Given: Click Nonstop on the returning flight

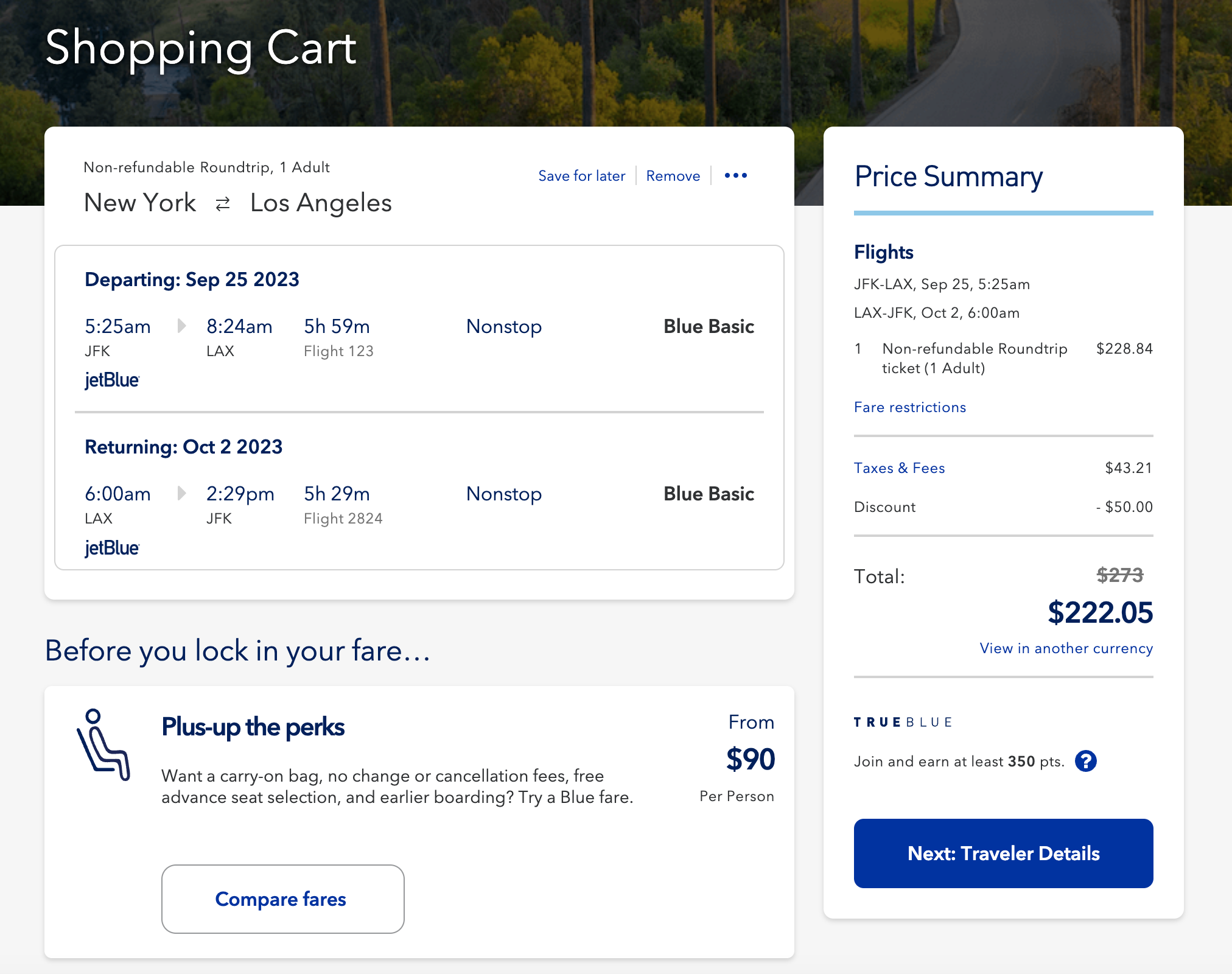Looking at the screenshot, I should coord(504,494).
